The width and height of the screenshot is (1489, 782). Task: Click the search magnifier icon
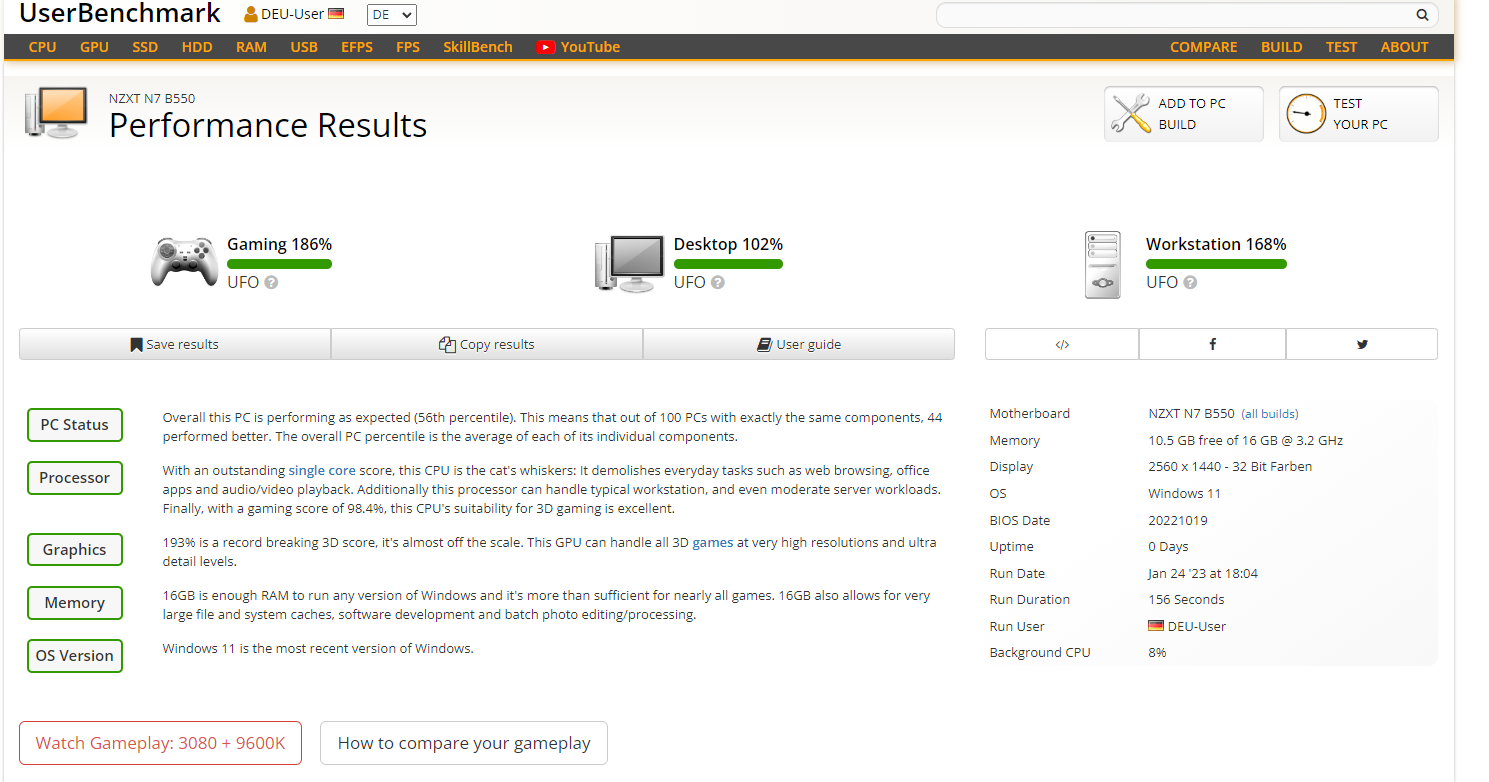tap(1422, 15)
